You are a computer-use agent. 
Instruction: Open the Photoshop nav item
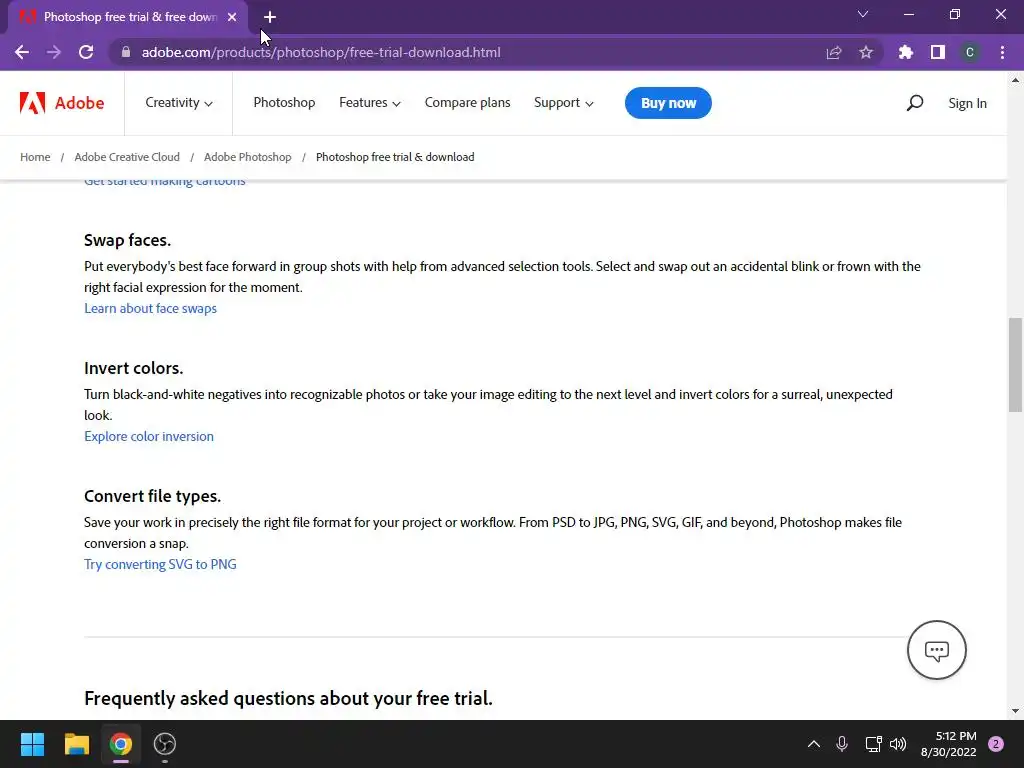[284, 103]
